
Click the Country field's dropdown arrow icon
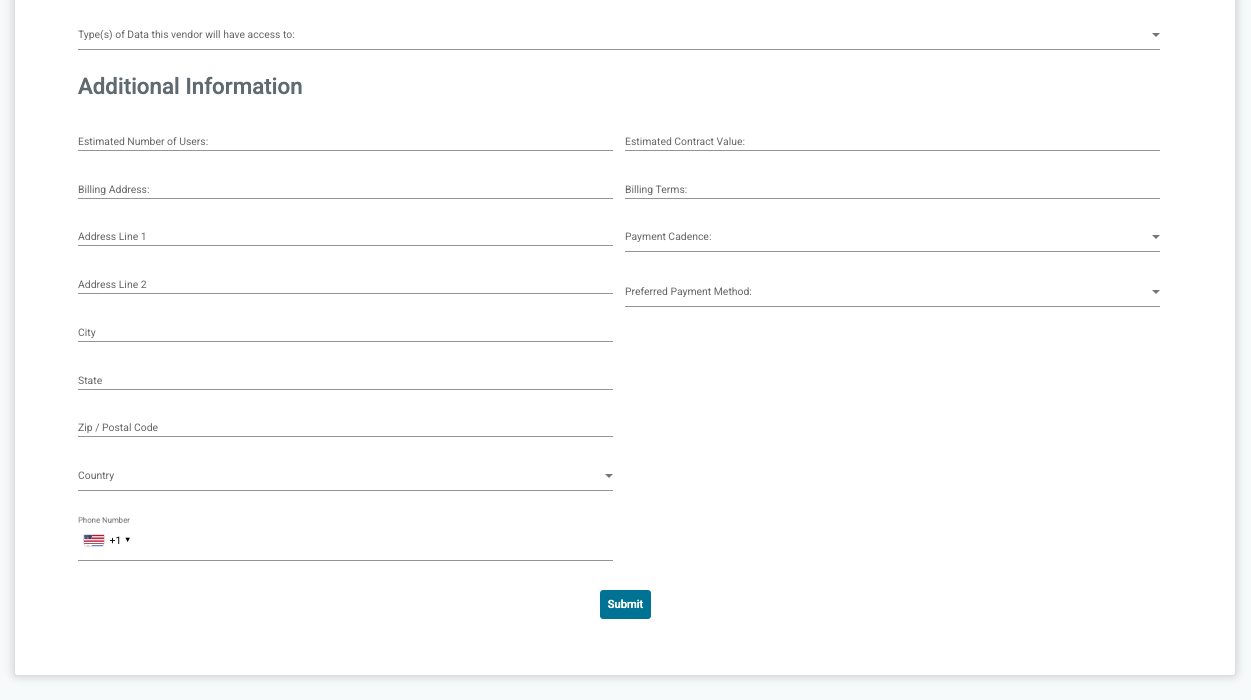click(x=608, y=476)
